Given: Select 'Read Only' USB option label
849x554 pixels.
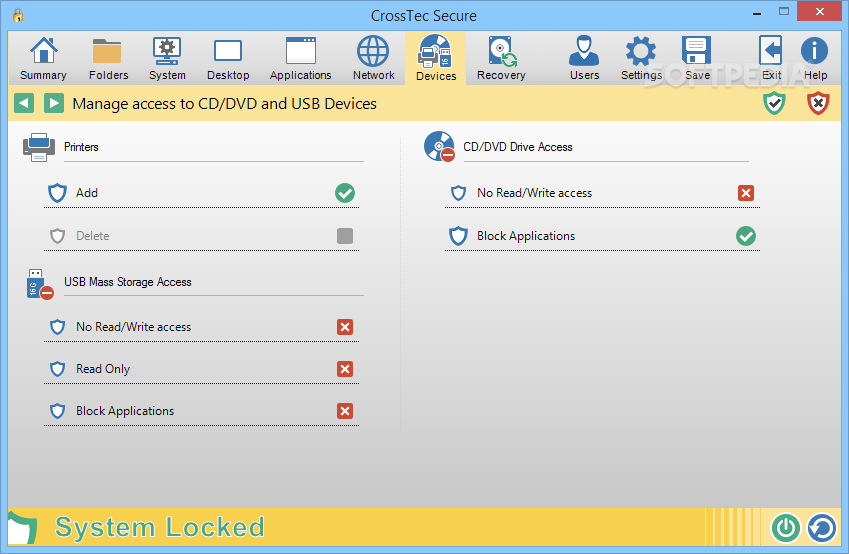Looking at the screenshot, I should point(103,369).
